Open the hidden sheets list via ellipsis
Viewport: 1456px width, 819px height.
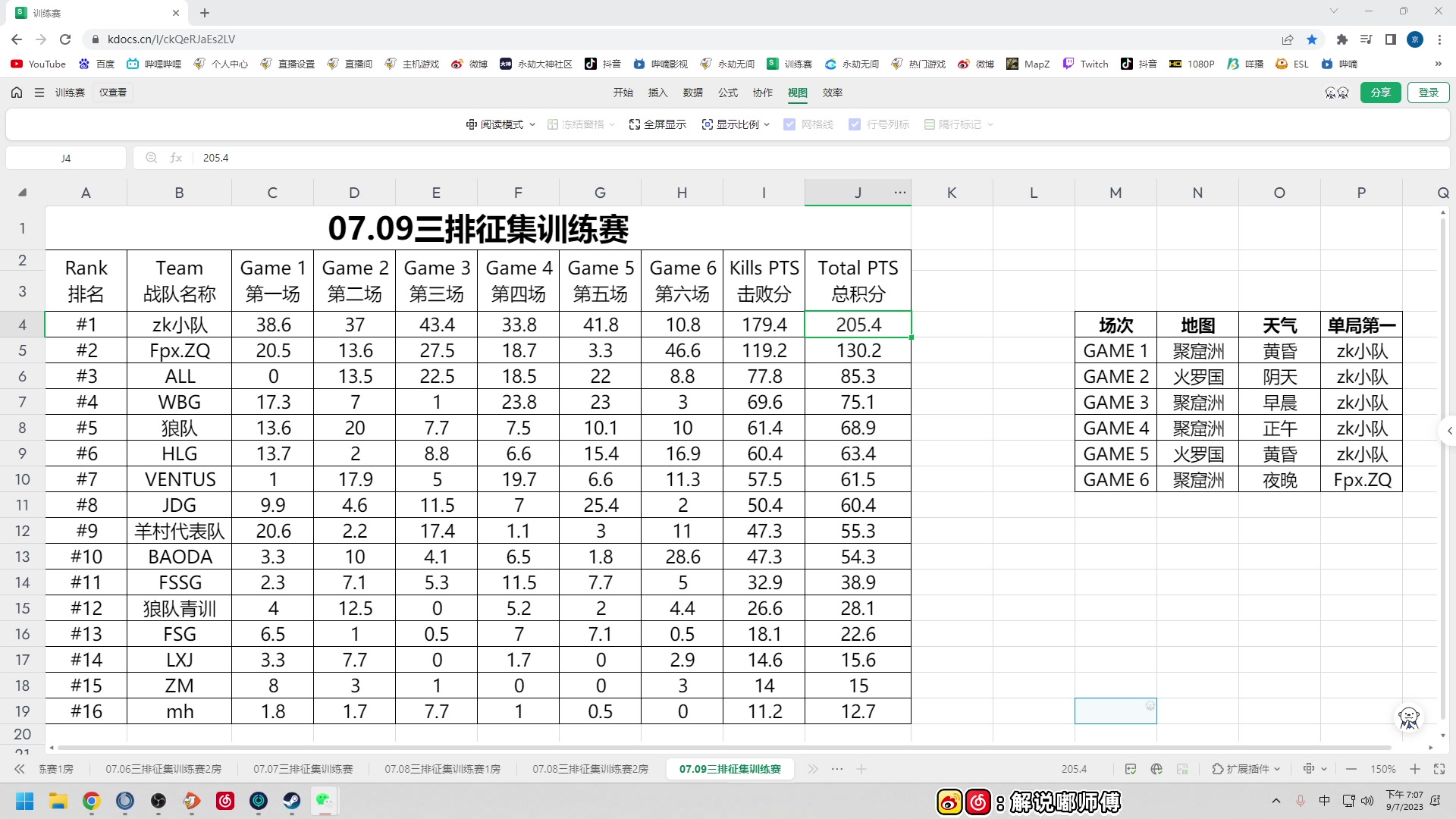[x=837, y=769]
